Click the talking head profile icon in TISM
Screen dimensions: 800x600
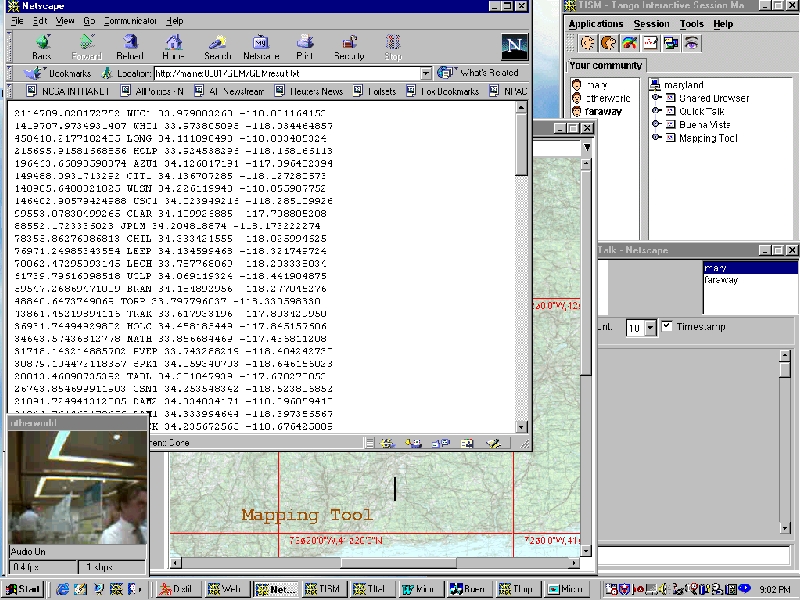608,43
